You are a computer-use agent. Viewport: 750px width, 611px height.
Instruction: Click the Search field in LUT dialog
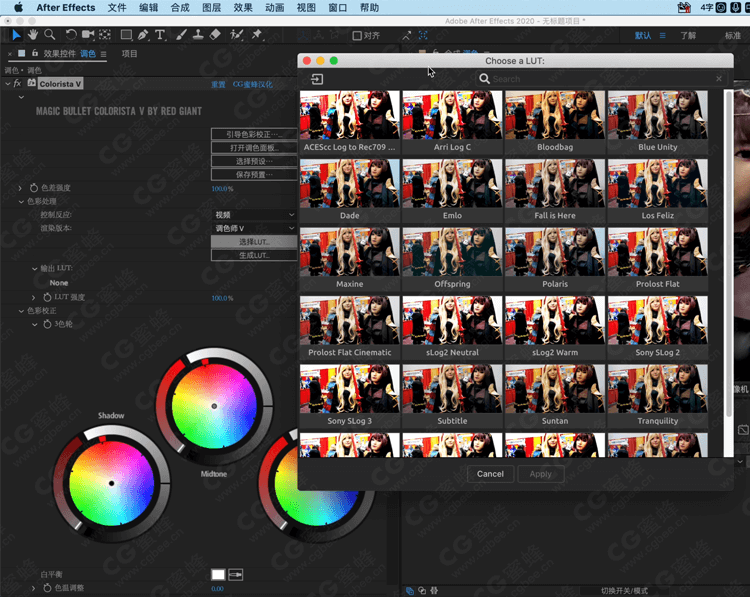603,79
